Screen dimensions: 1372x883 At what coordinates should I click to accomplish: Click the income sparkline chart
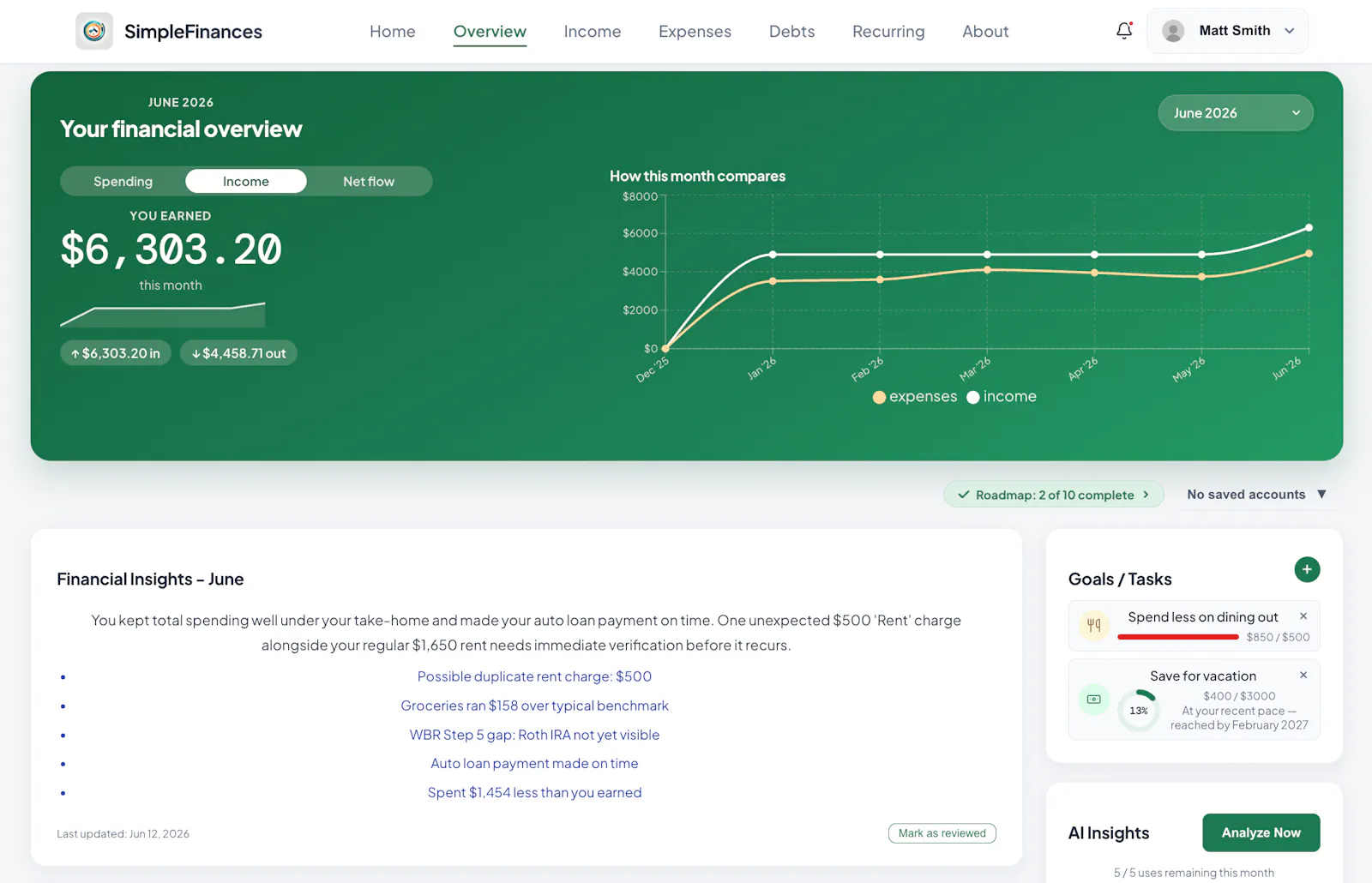[x=163, y=315]
